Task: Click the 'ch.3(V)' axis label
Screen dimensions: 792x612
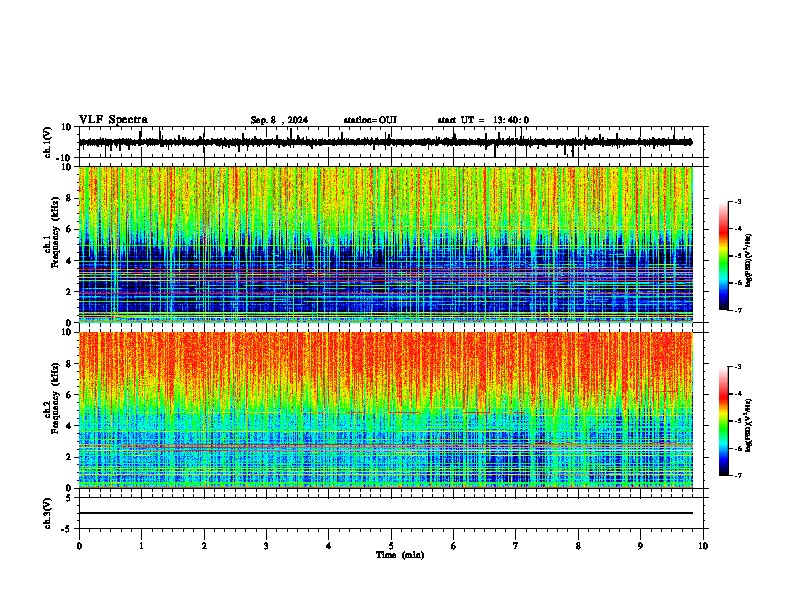Action: click(48, 513)
